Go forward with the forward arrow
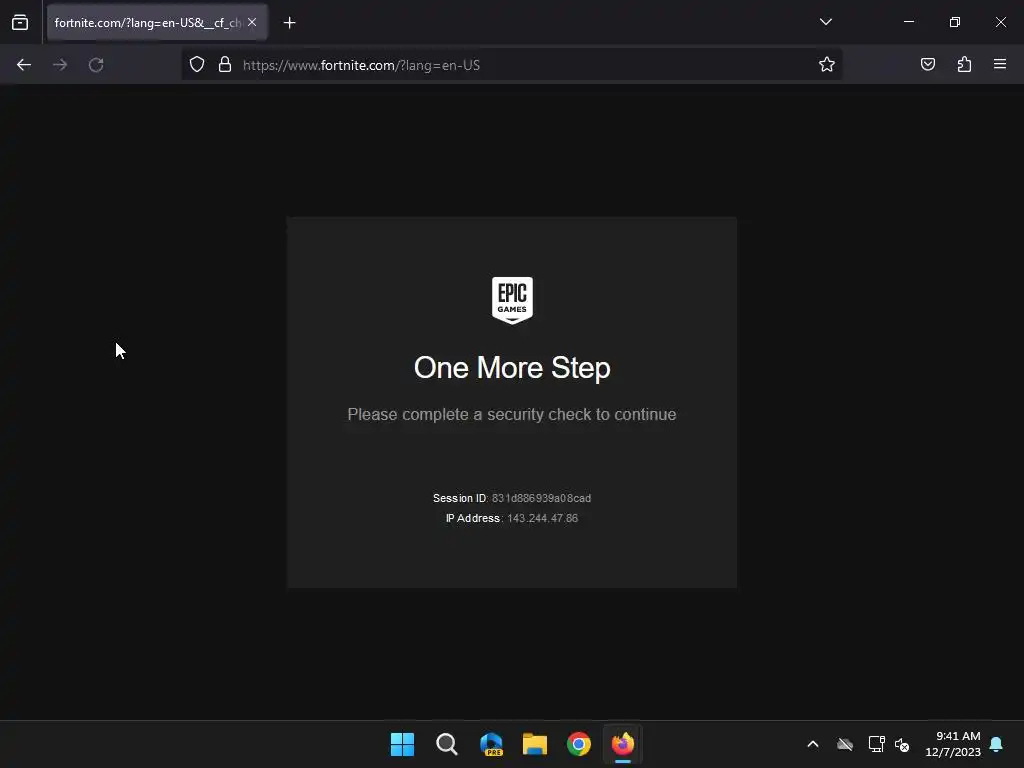Image resolution: width=1024 pixels, height=768 pixels. tap(60, 65)
